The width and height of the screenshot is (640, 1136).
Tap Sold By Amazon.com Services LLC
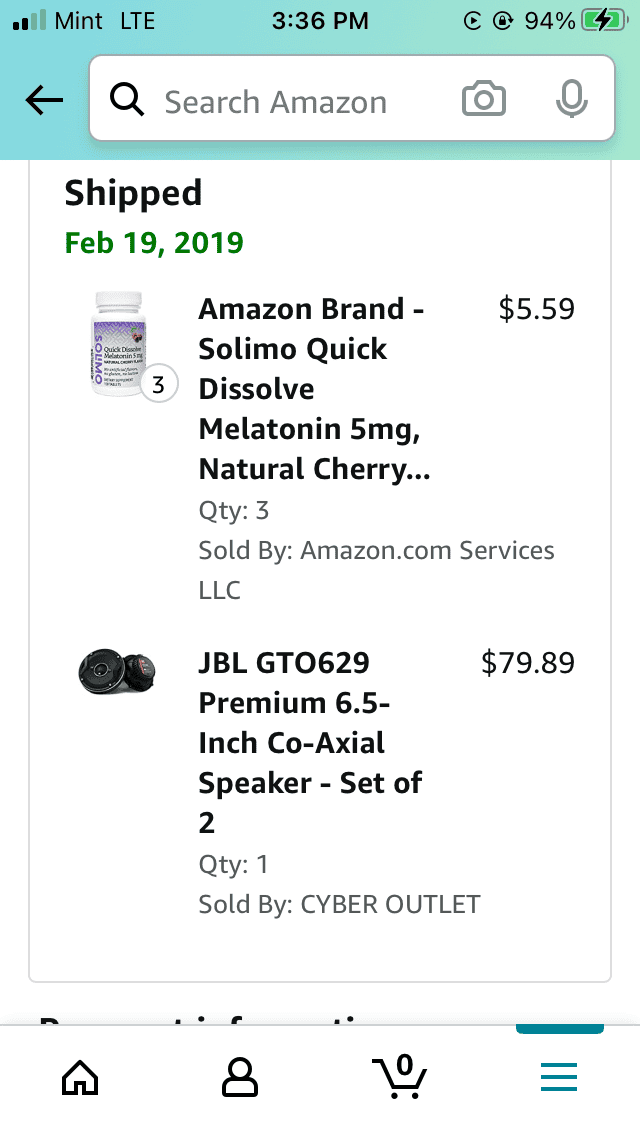(x=376, y=570)
